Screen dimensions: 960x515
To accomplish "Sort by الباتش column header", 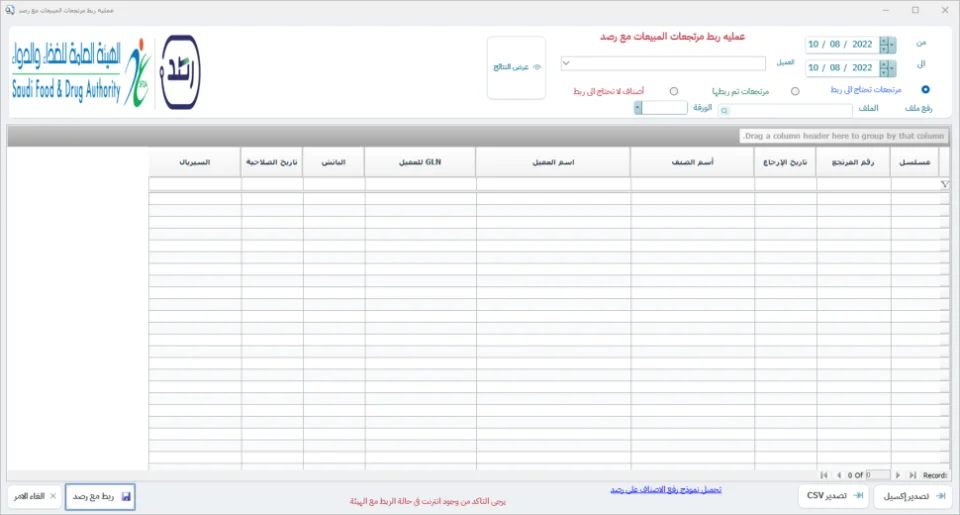I will pos(333,162).
